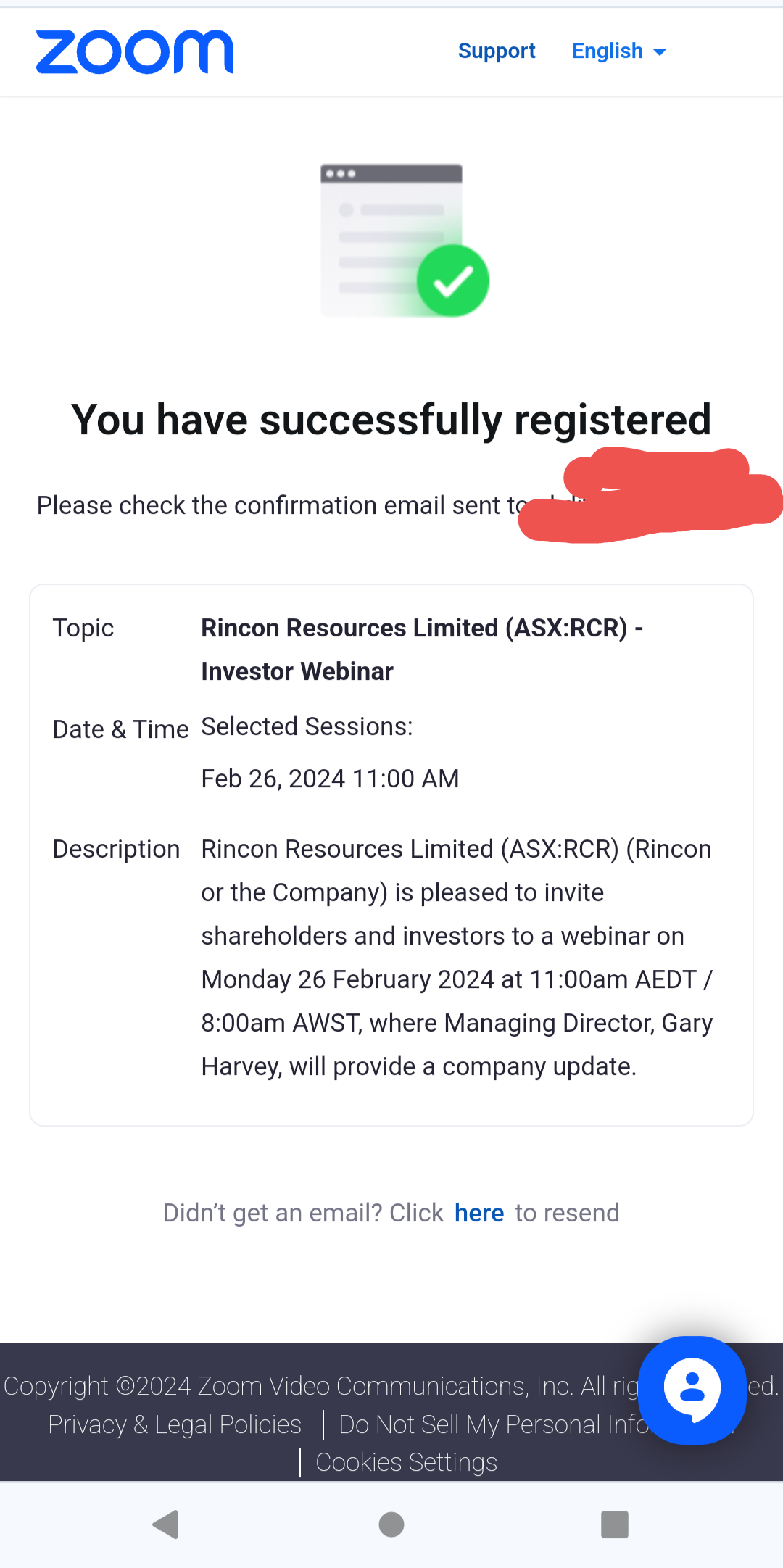Click the 'here' link to resend email
Screen dimensions: 783x1568
[x=479, y=1213]
